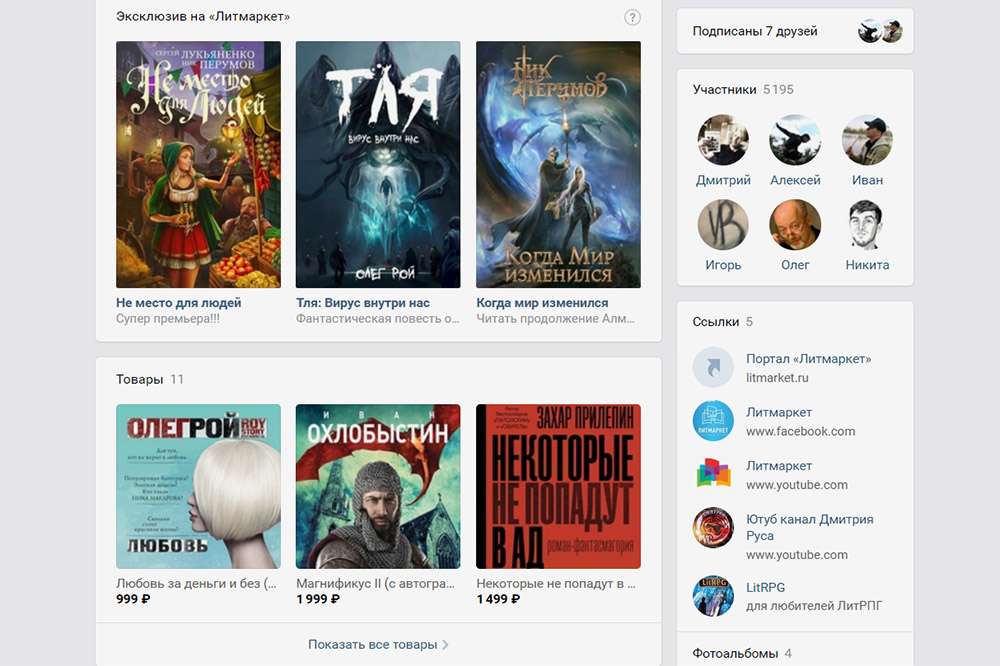Screen dimensions: 1000x666
Task: Click member name Никита
Action: coord(867,265)
